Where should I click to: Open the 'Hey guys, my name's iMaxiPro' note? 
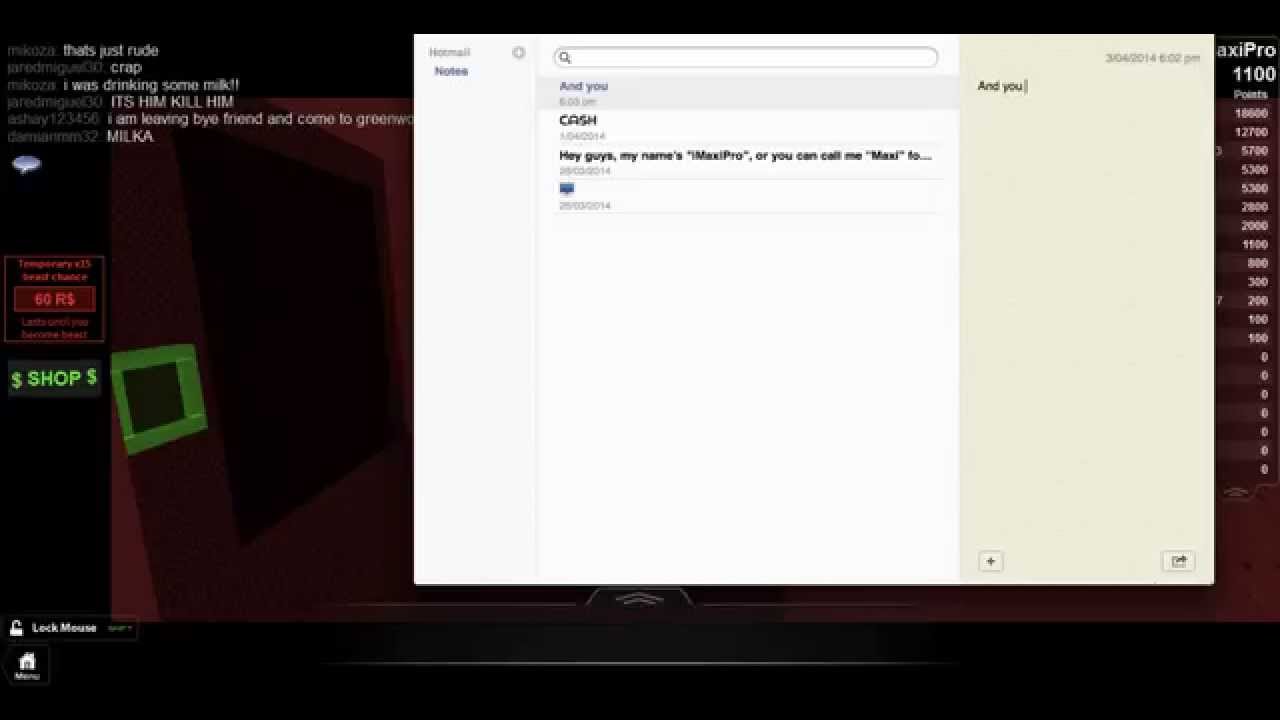[747, 162]
